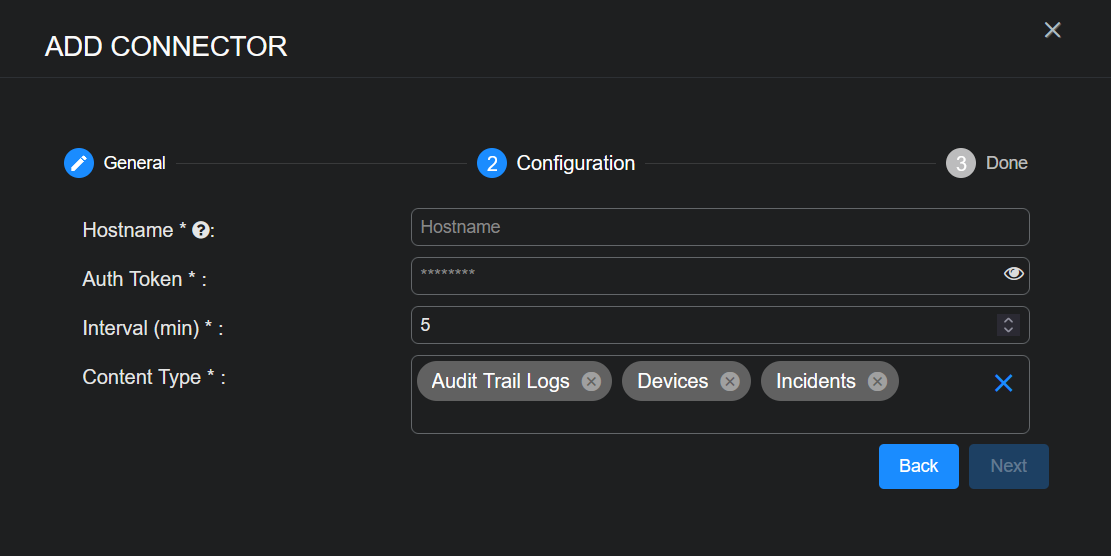Select the Done step label
1111x556 pixels.
1006,163
